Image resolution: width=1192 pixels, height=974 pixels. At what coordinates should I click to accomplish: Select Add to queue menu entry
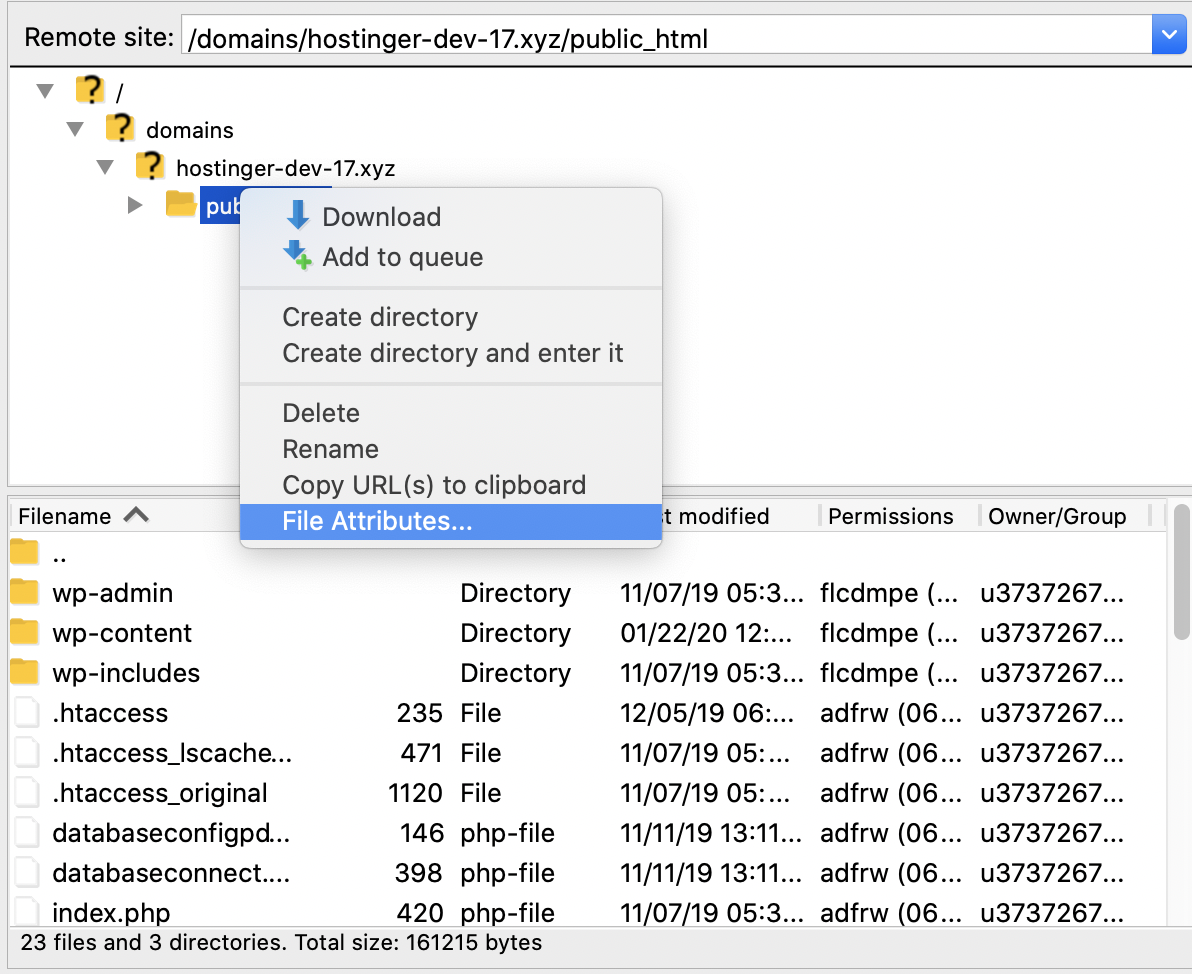[402, 257]
